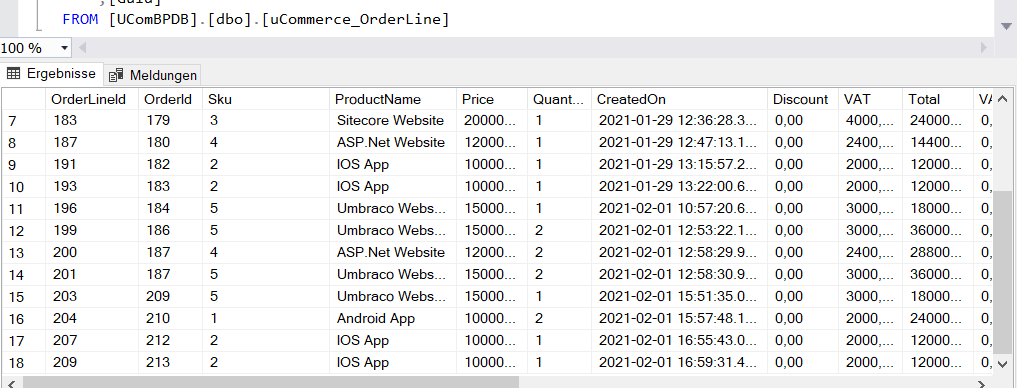
Task: Click ASP.Net Website cell in row 8
Action: tap(393, 143)
